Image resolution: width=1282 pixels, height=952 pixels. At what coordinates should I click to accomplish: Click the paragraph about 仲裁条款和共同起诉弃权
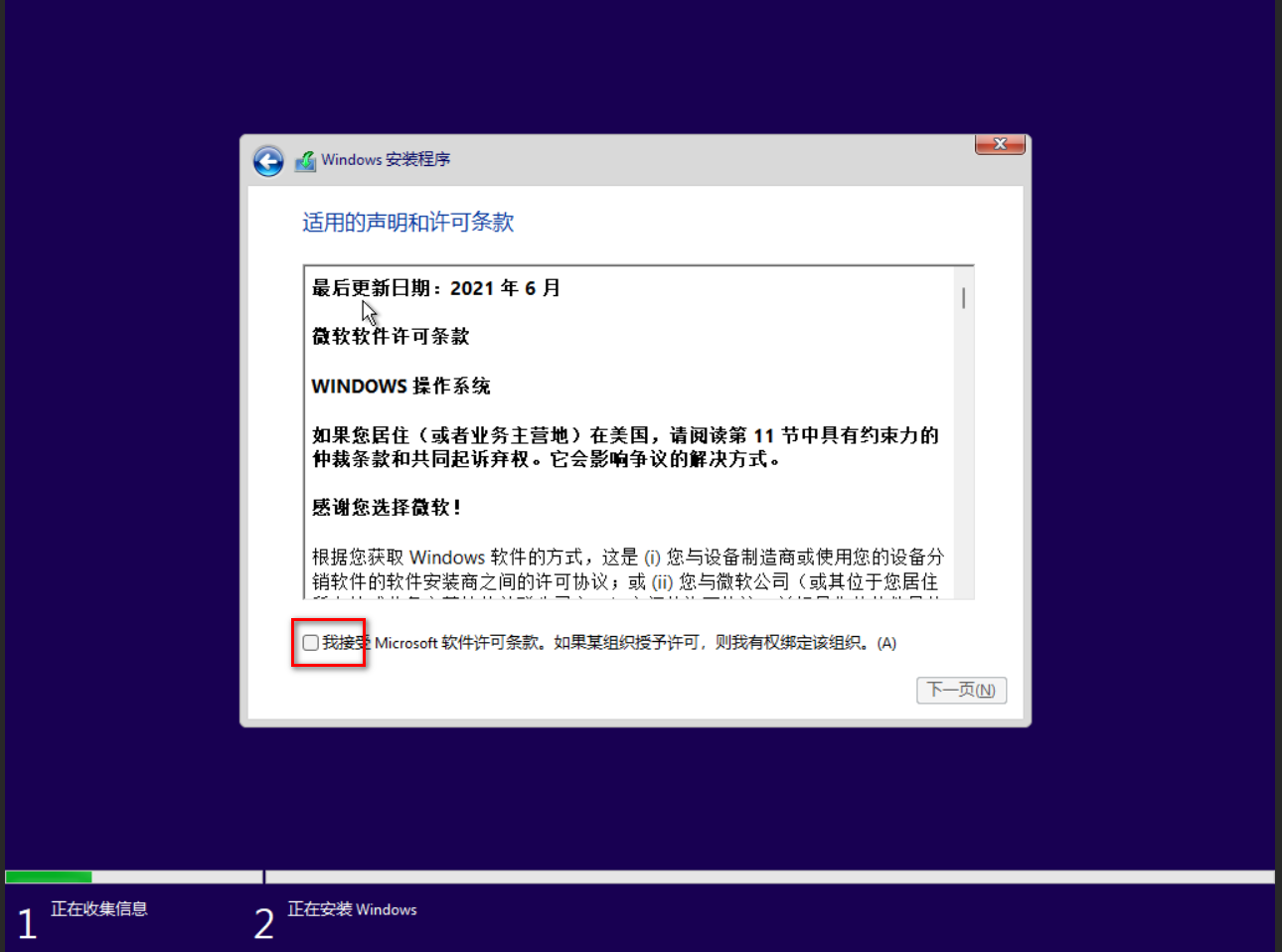coord(625,447)
